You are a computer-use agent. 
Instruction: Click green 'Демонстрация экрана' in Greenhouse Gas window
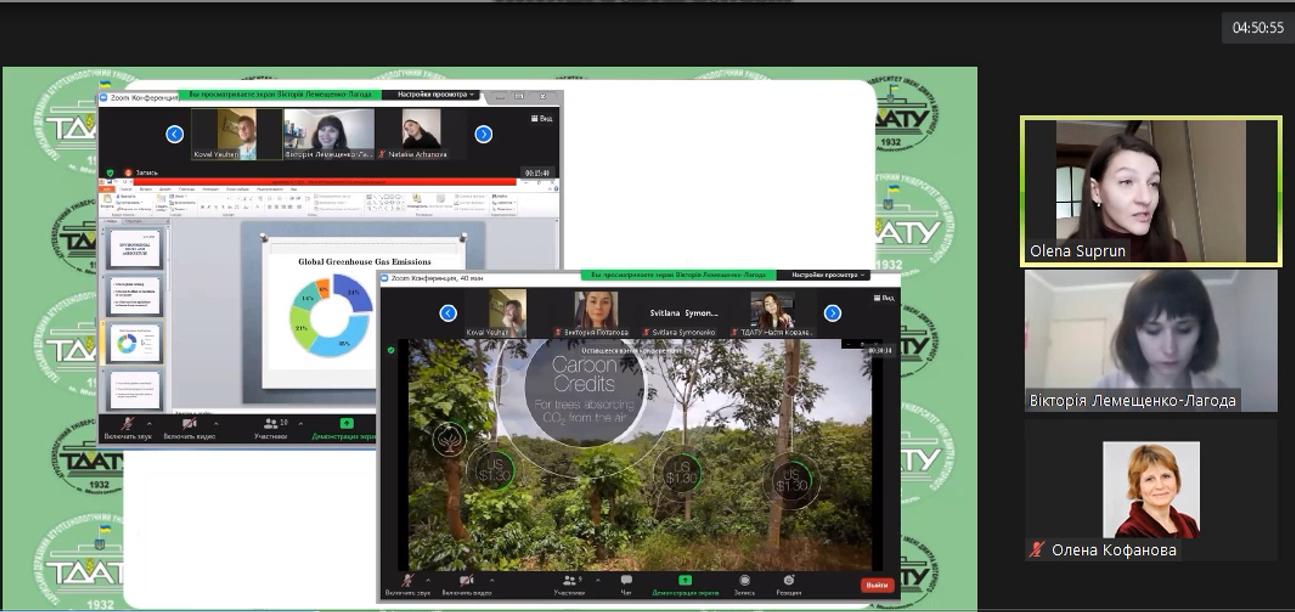coord(345,429)
